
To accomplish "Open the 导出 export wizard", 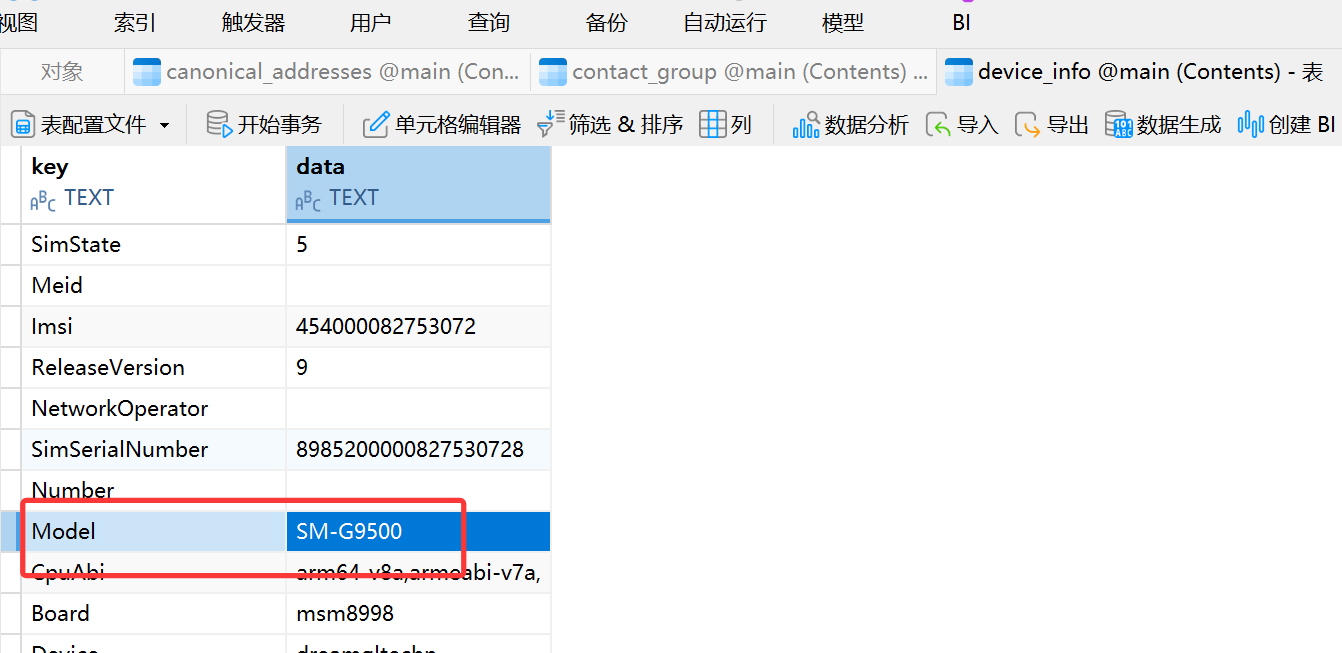I will pos(1051,124).
